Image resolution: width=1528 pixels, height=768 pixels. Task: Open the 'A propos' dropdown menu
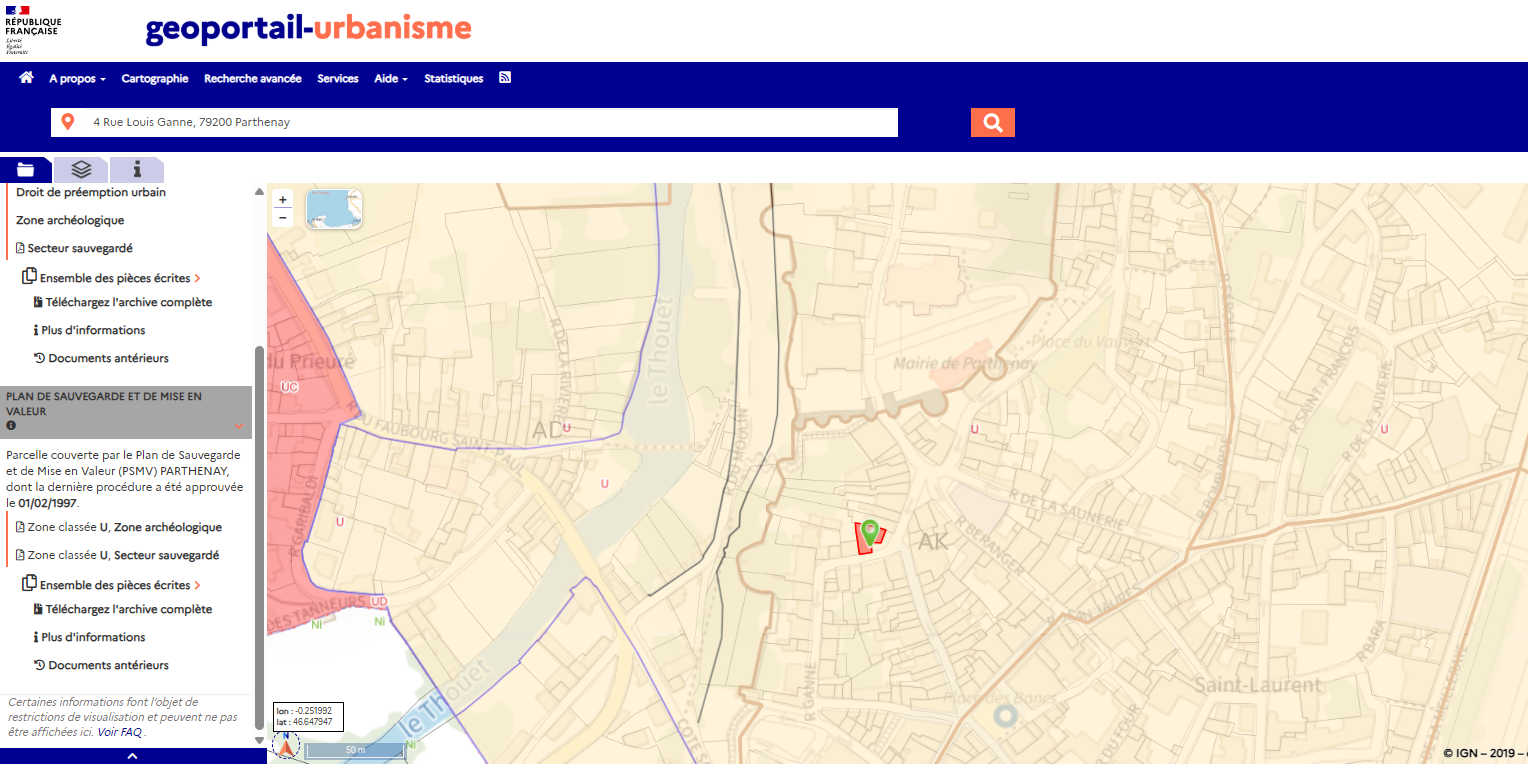(77, 79)
